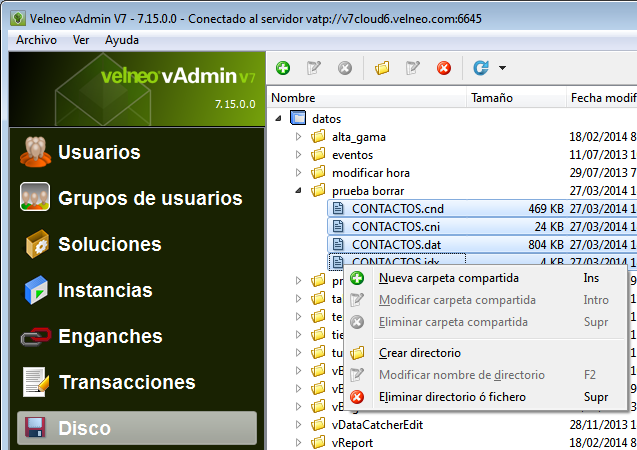Go to the Instancias section
637x450 pixels.
coord(137,290)
